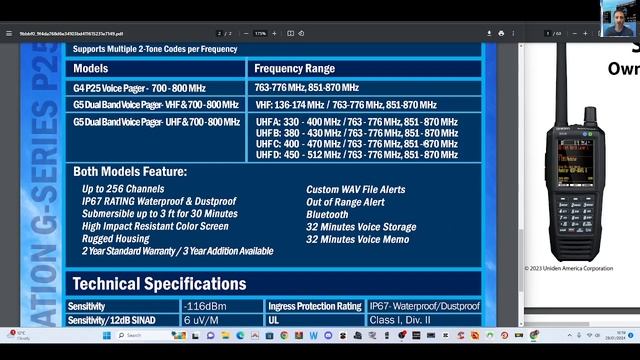Viewport: 640px width, 360px height.
Task: Click the 'IP67- Waterproof/Dustproof' value
Action: click(x=424, y=307)
